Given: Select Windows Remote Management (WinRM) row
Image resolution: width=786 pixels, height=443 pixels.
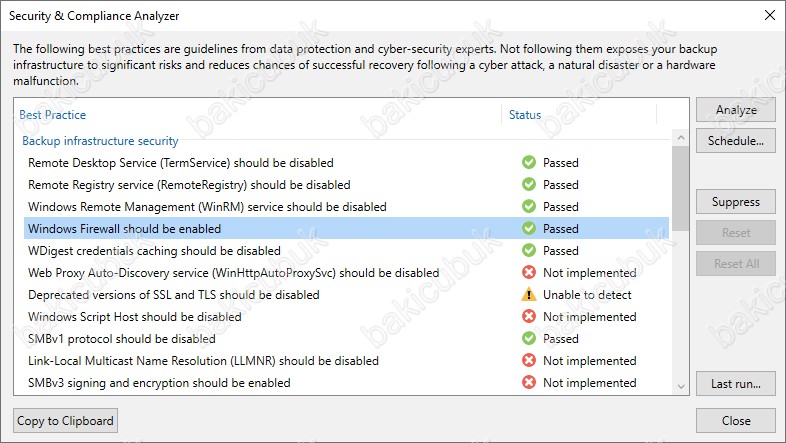Looking at the screenshot, I should click(x=346, y=206).
